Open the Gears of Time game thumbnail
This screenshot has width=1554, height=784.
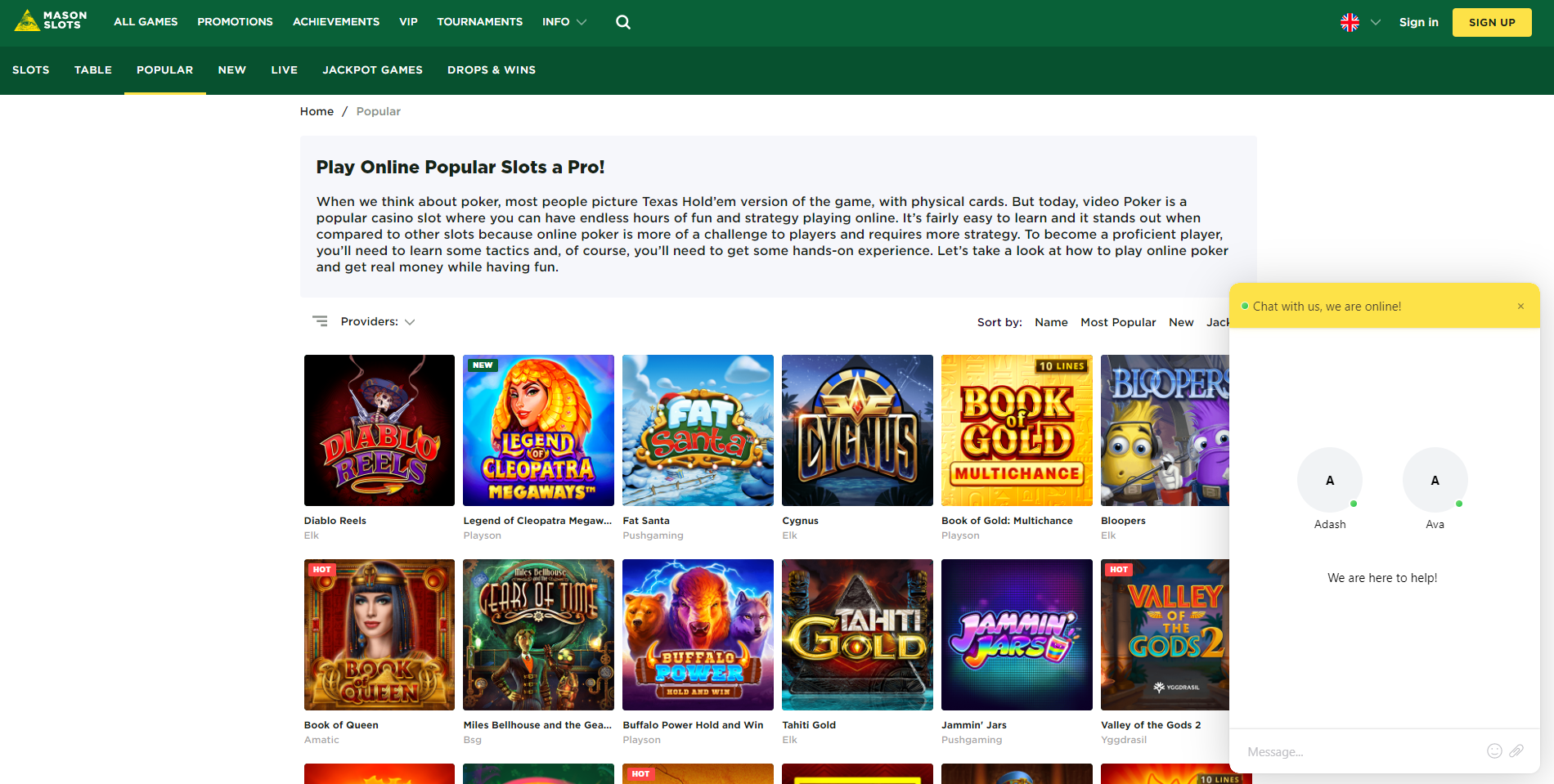(538, 634)
